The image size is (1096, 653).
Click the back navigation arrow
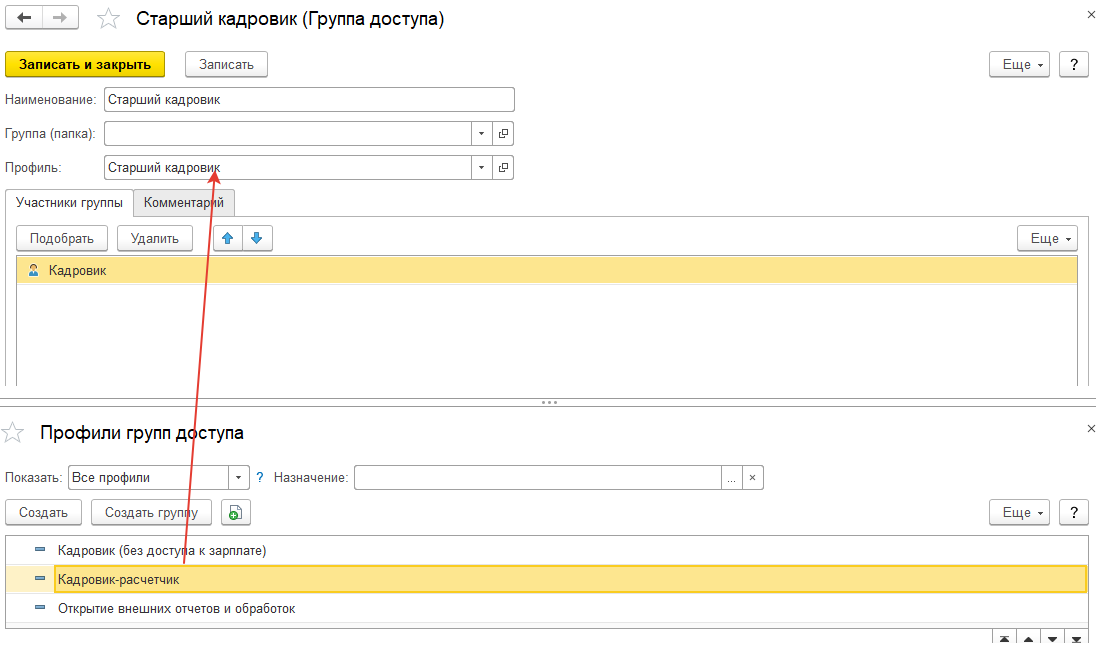(24, 19)
